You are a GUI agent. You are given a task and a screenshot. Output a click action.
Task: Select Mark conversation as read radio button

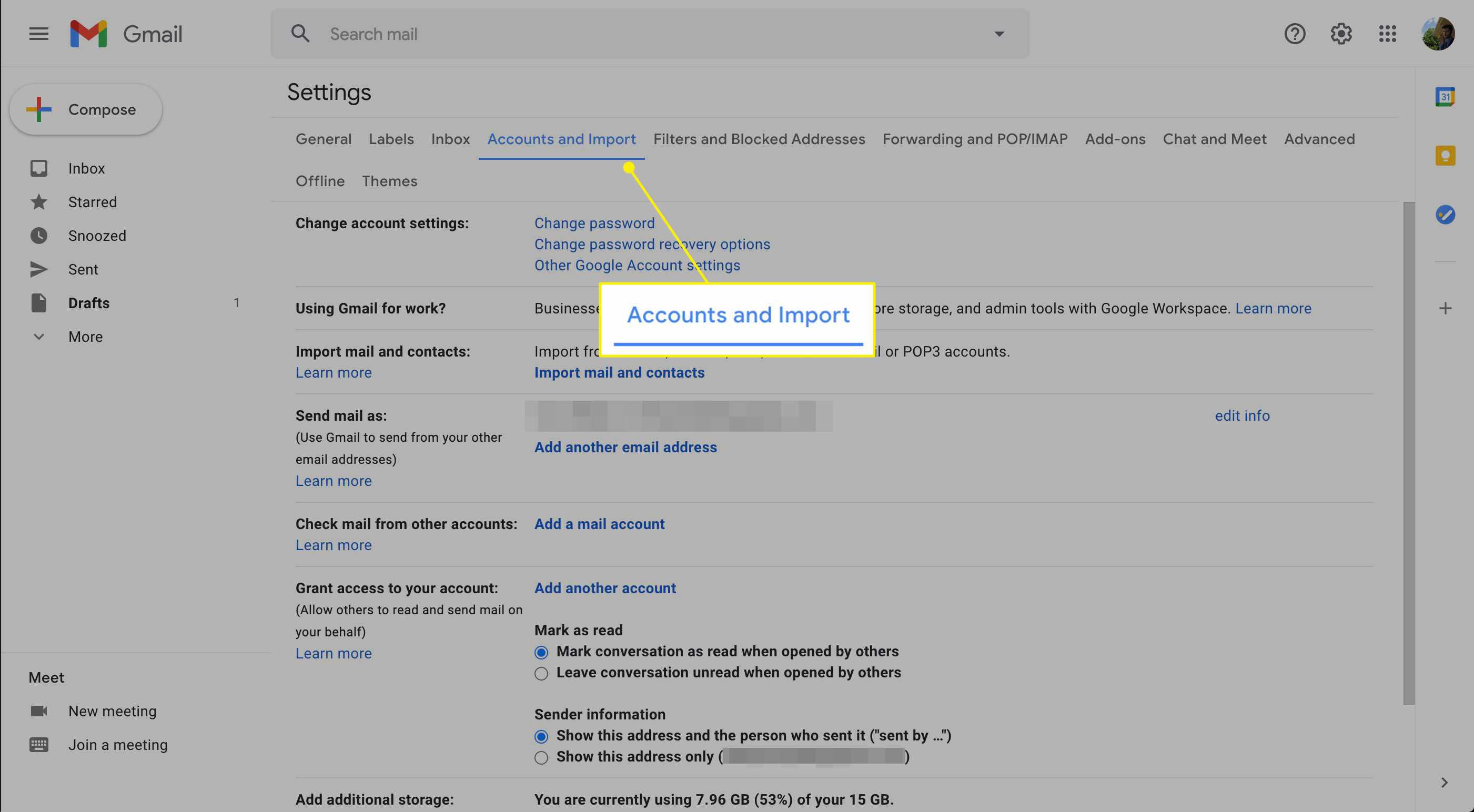point(540,652)
